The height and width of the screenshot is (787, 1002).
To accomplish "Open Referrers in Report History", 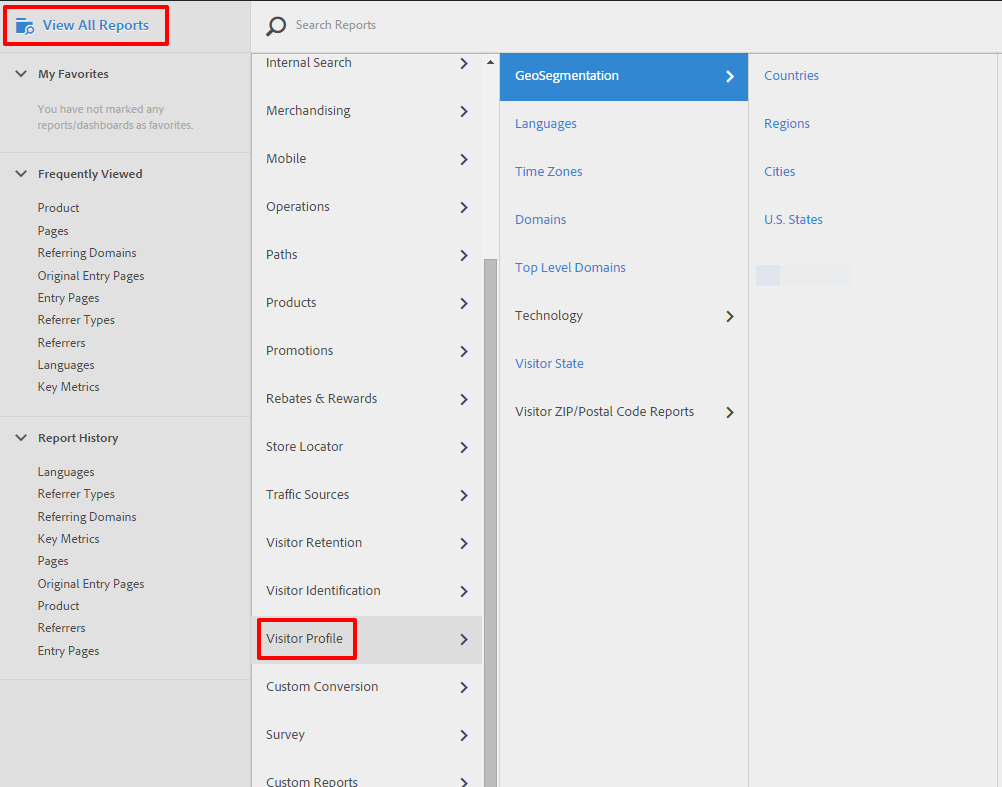I will click(x=61, y=628).
